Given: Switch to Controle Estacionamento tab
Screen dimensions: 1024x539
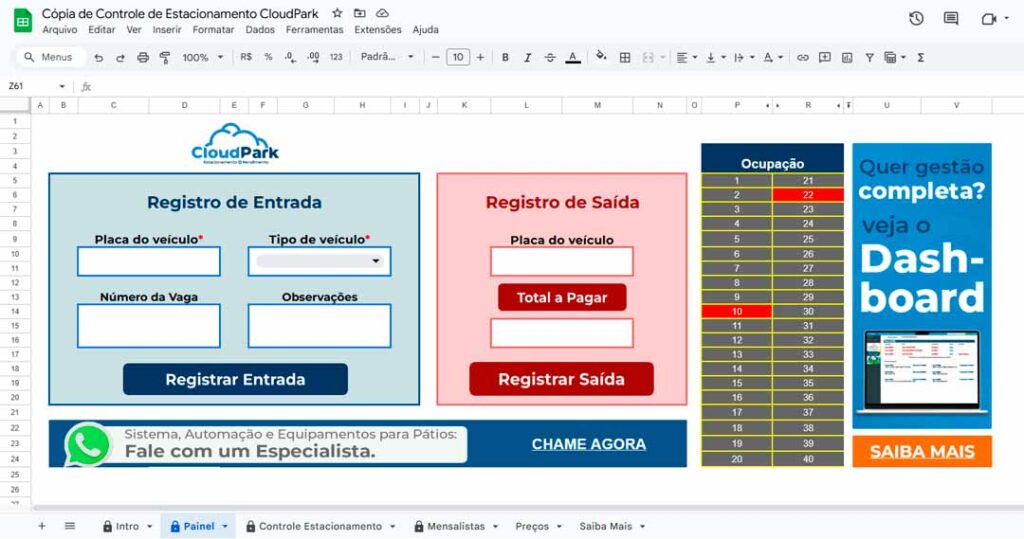Looking at the screenshot, I should click(x=321, y=527).
